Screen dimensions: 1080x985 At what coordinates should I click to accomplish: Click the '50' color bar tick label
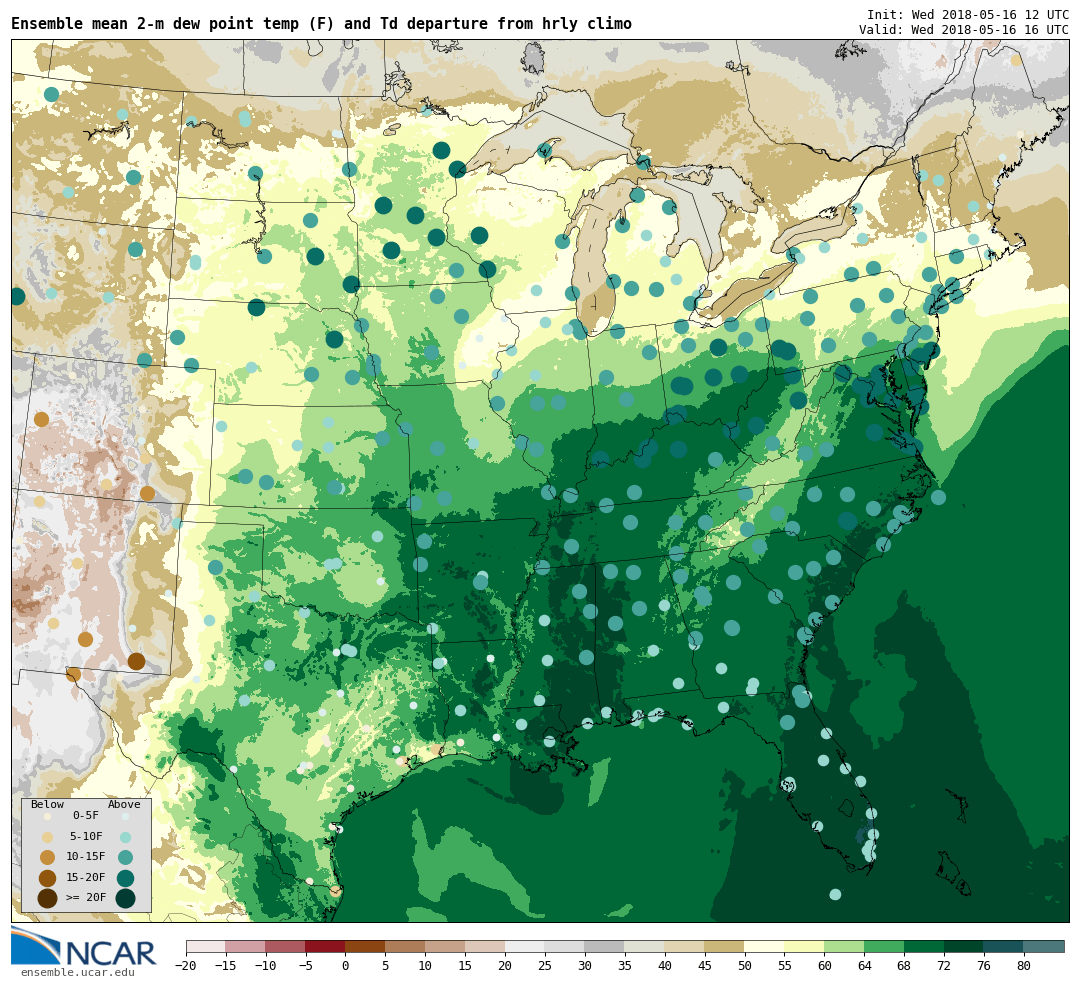tap(745, 966)
